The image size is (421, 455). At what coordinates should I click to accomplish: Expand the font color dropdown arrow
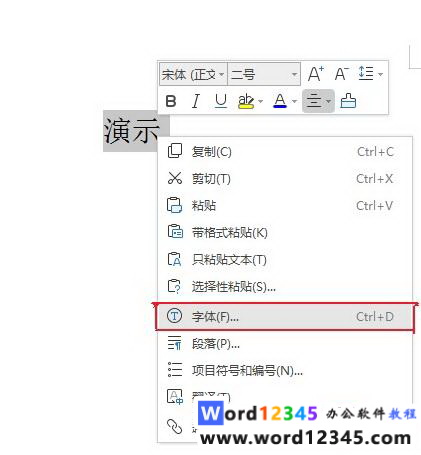[294, 101]
